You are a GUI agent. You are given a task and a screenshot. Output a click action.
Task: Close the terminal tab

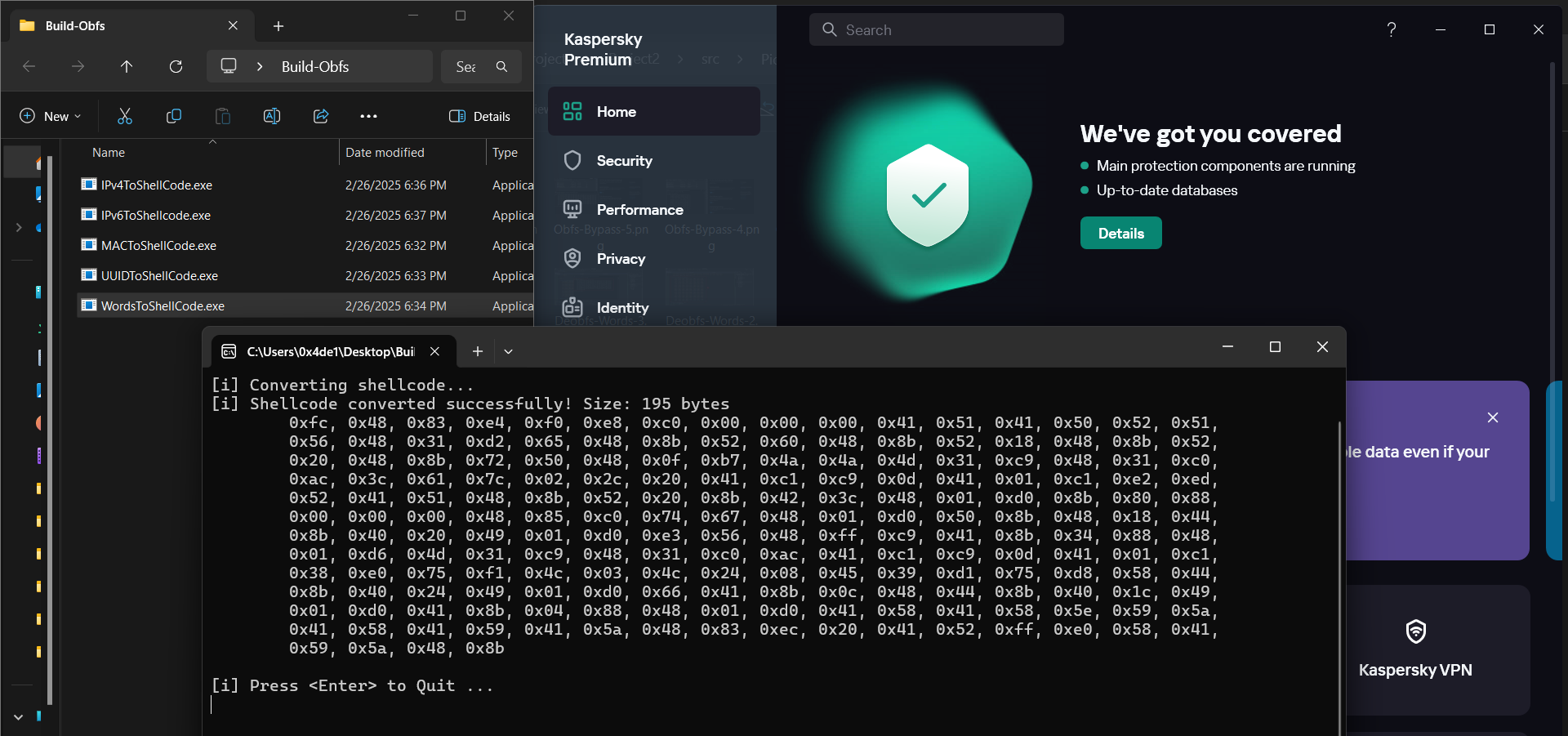[434, 351]
